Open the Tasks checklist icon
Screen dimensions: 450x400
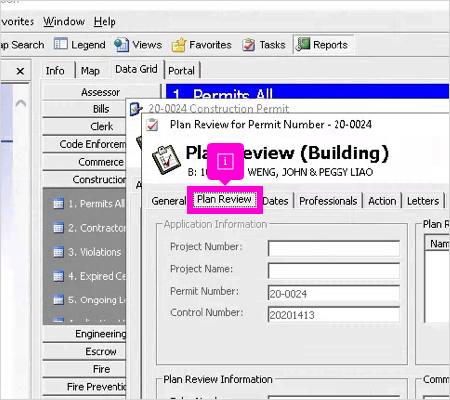(x=249, y=45)
